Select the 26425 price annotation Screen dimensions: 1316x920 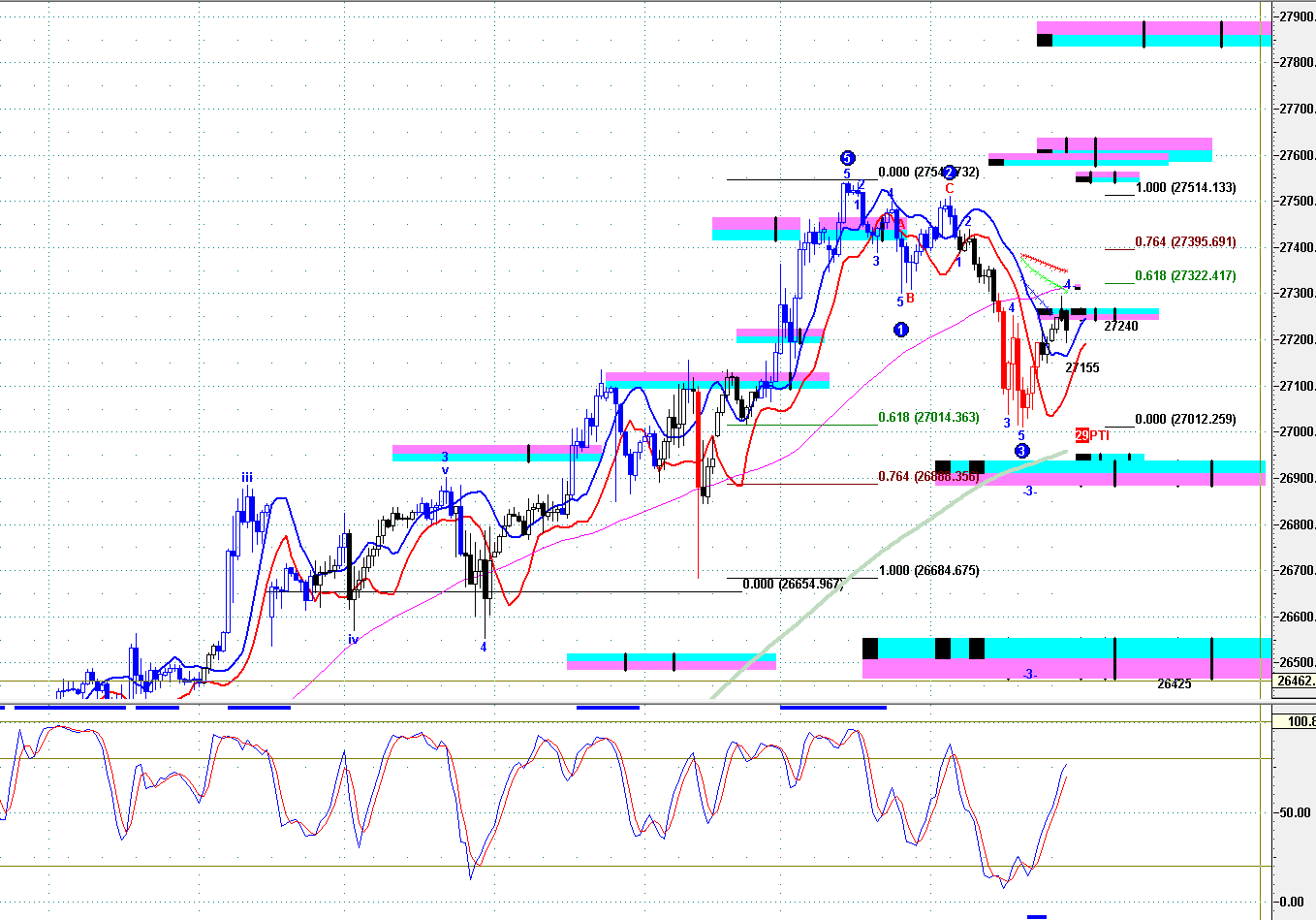pyautogui.click(x=1175, y=684)
